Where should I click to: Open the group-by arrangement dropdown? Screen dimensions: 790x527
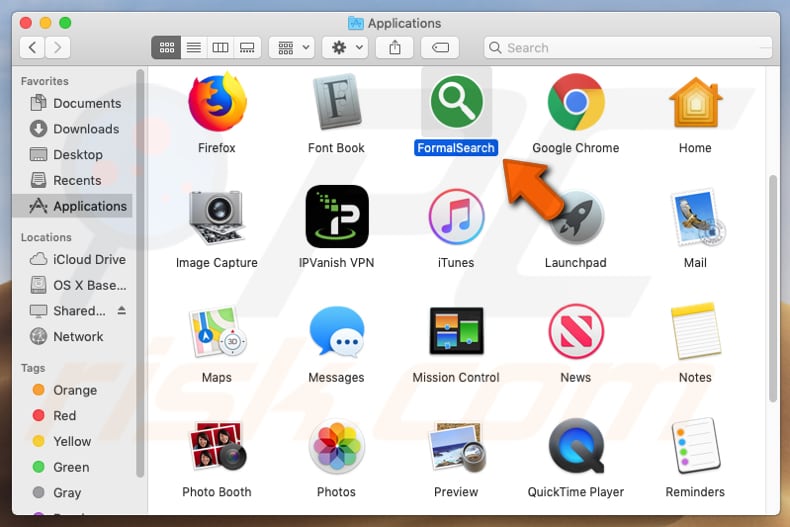(292, 48)
